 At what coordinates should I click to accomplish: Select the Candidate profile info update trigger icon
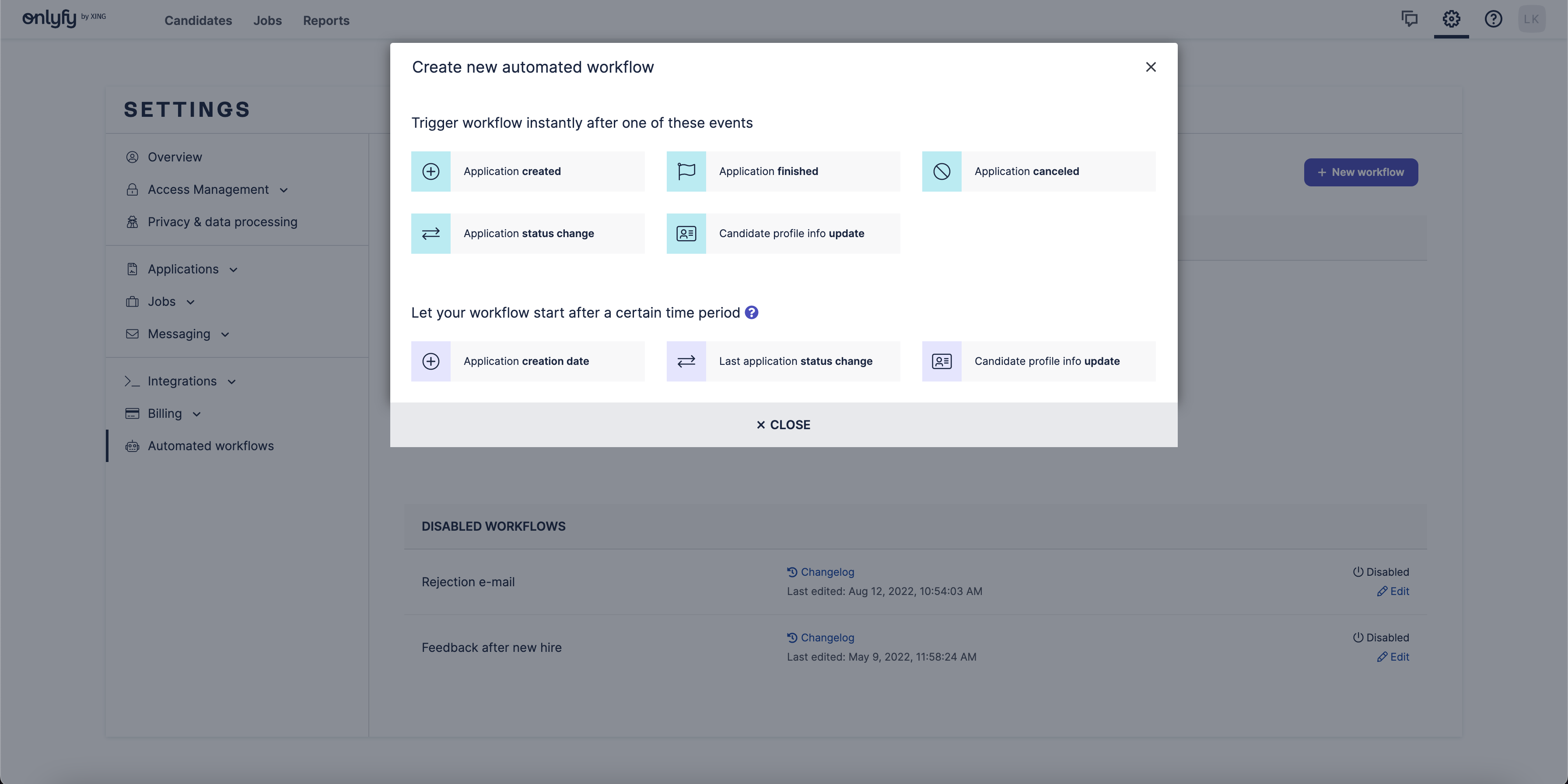(x=686, y=233)
